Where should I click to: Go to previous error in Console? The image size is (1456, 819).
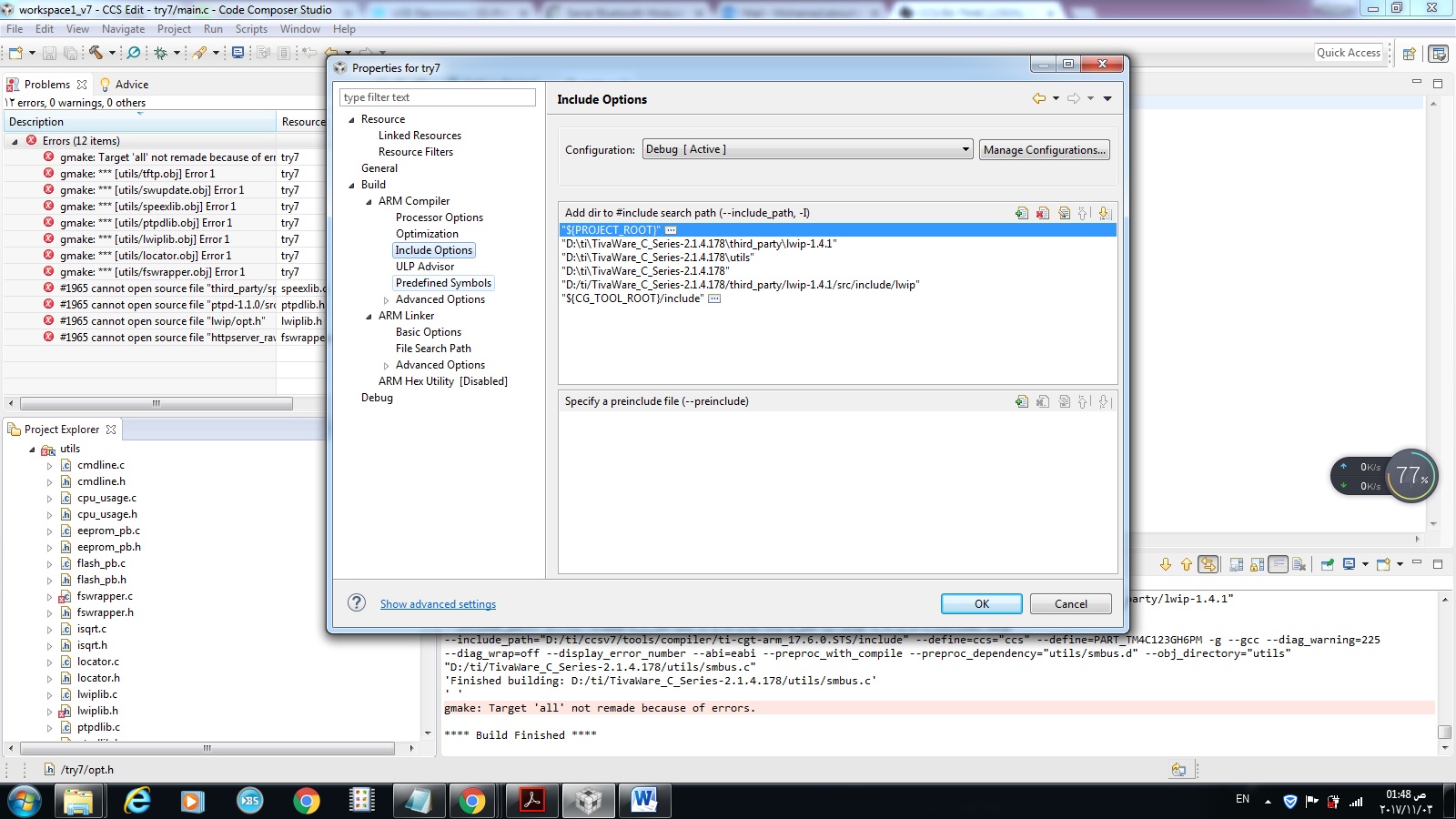[1187, 564]
